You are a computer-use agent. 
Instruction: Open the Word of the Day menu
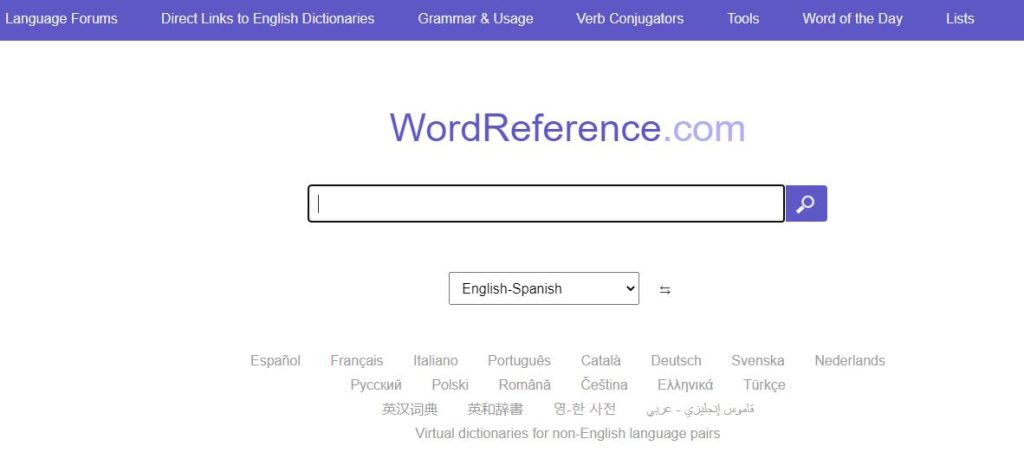[x=852, y=18]
